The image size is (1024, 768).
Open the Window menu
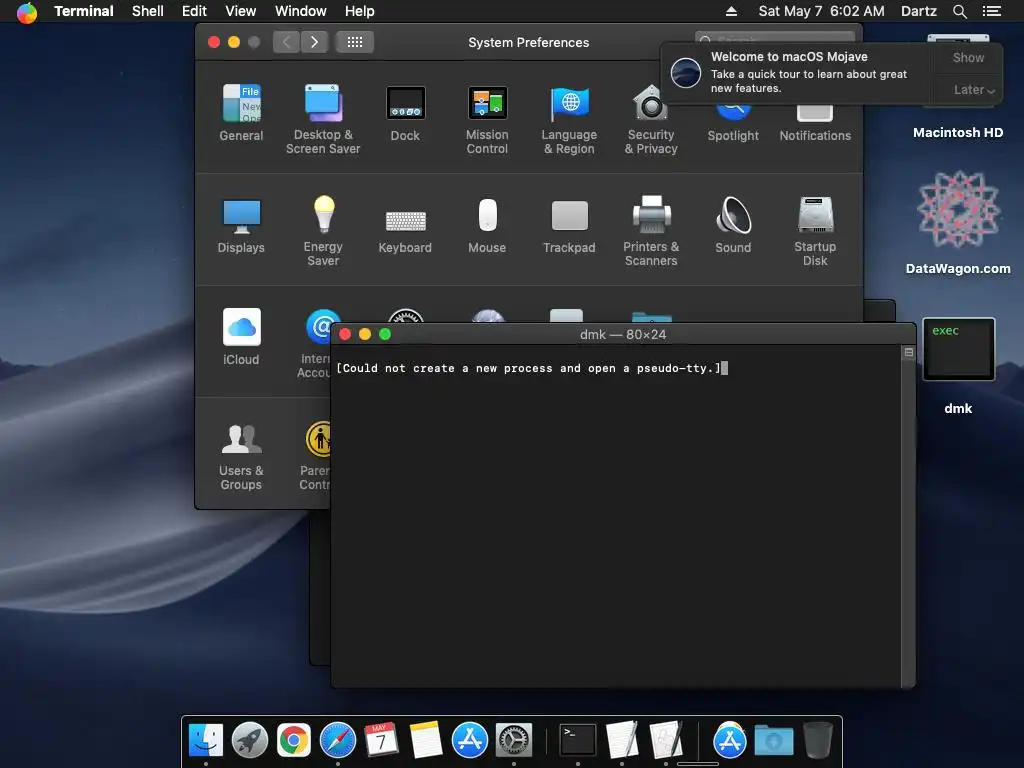coord(300,11)
